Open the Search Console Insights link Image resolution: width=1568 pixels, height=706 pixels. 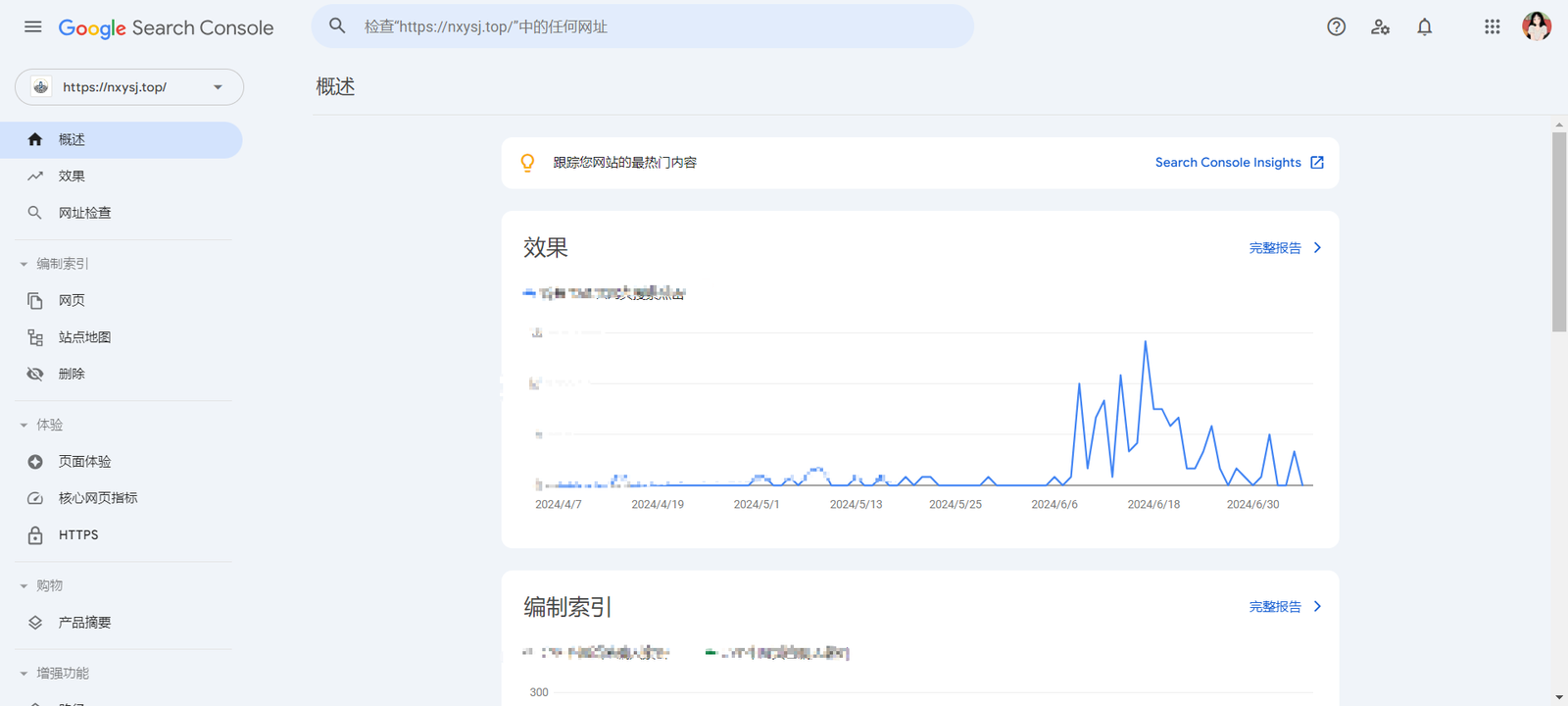point(1239,163)
